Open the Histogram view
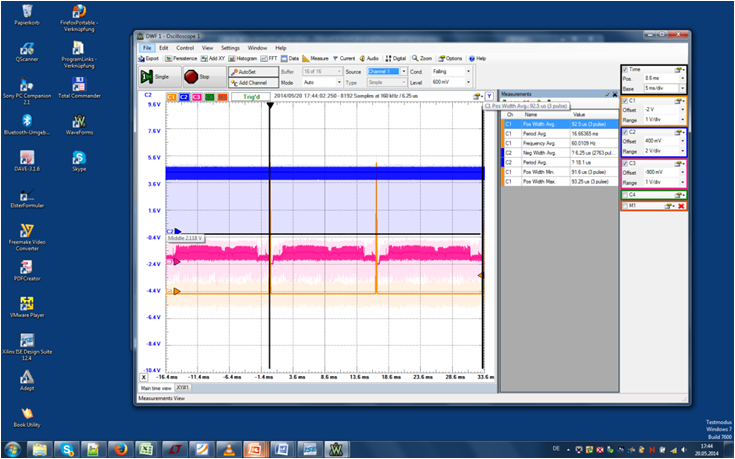Image resolution: width=735 pixels, height=459 pixels. [x=243, y=59]
